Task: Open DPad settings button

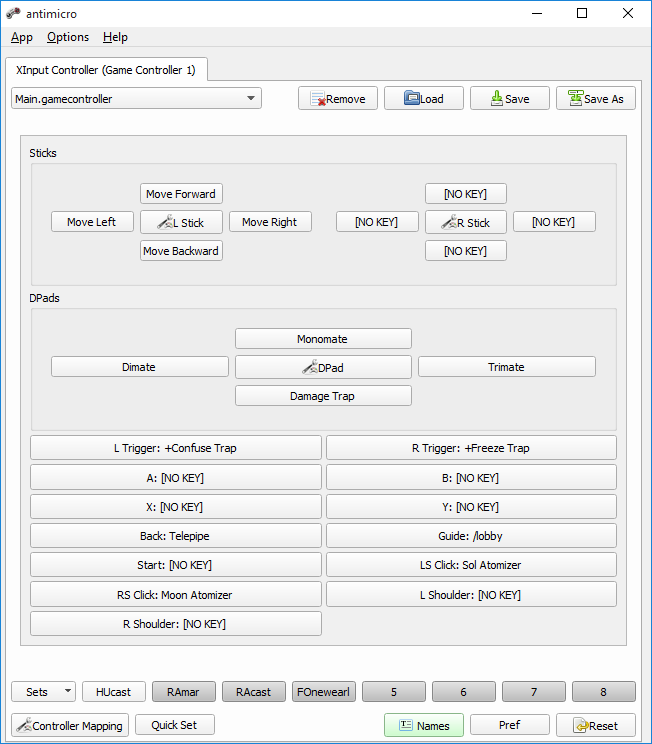Action: click(x=323, y=367)
